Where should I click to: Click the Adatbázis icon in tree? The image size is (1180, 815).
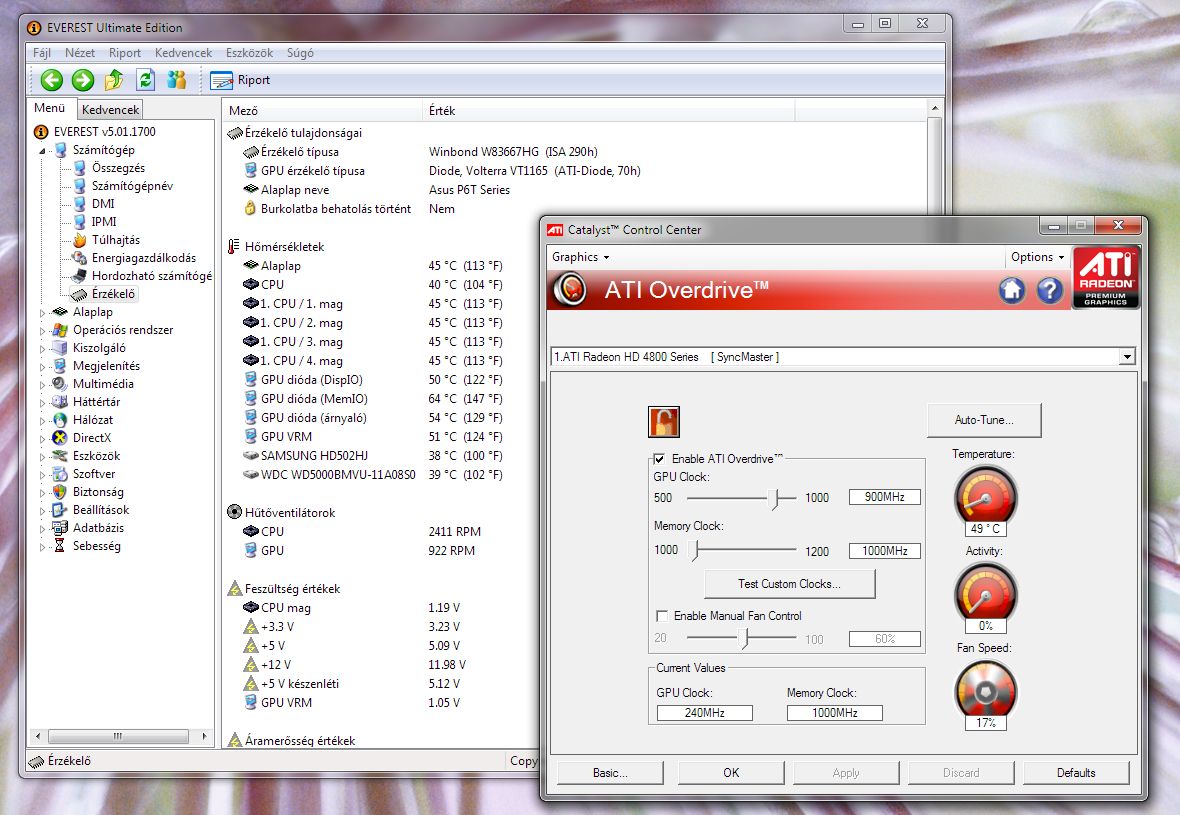click(60, 528)
